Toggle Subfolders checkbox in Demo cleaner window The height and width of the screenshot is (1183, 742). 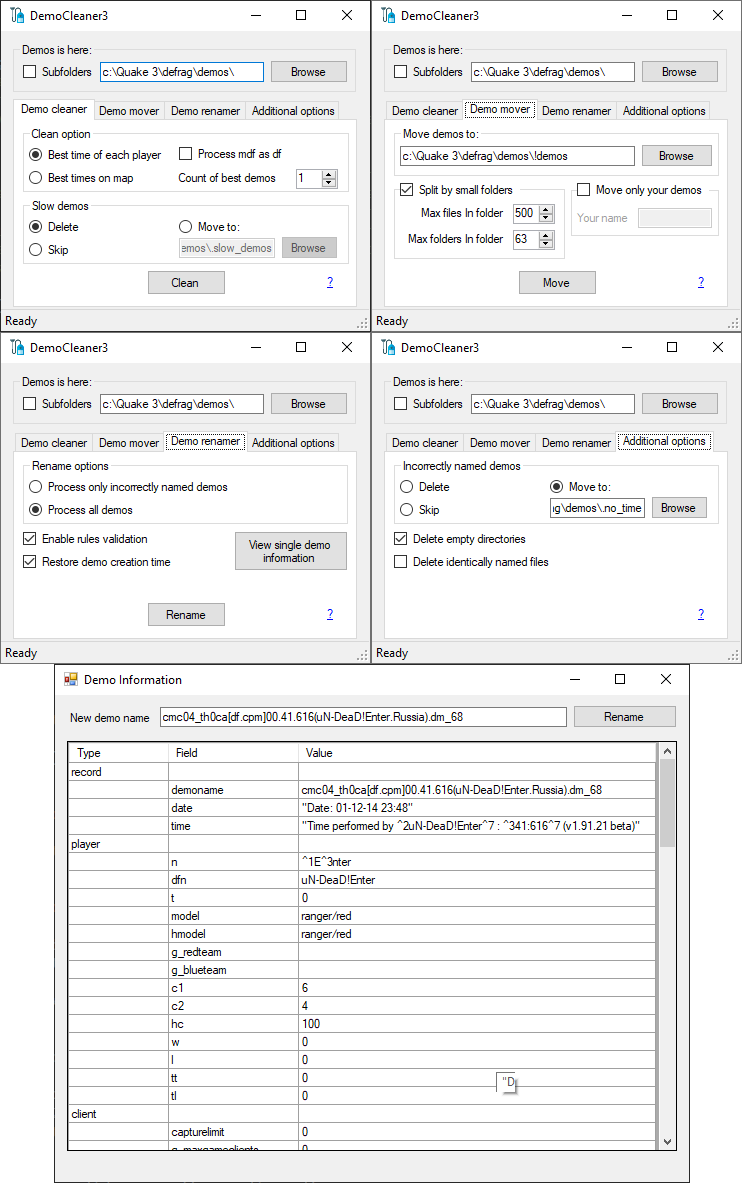tap(29, 72)
